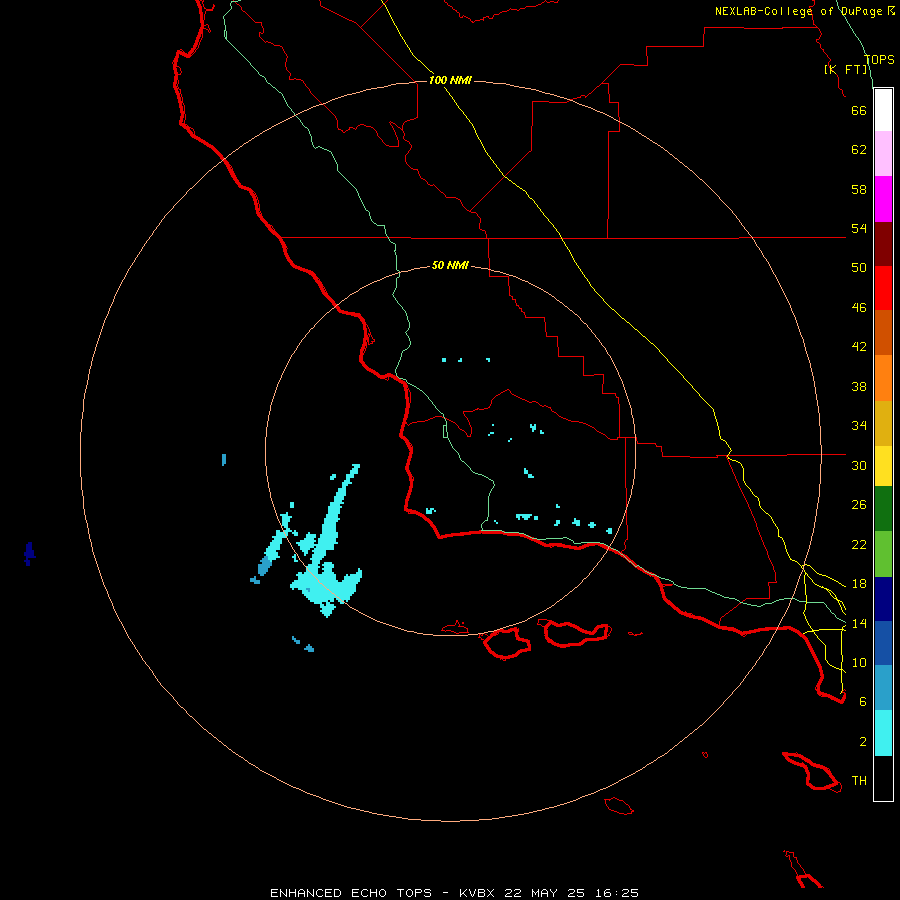
Task: Click the dark red maroon legend swatch
Action: pos(883,244)
